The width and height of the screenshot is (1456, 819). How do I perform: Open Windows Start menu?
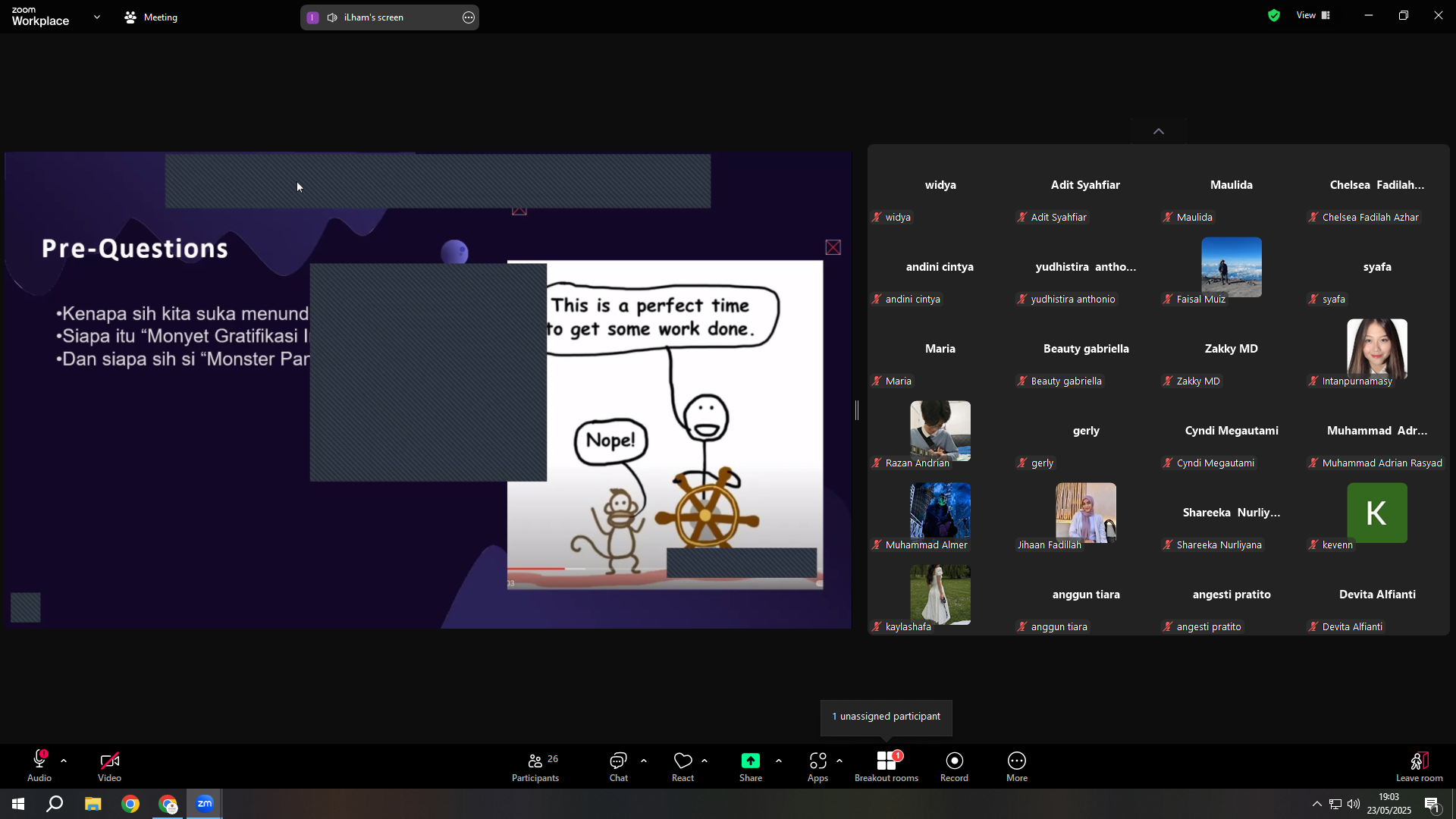pyautogui.click(x=18, y=804)
